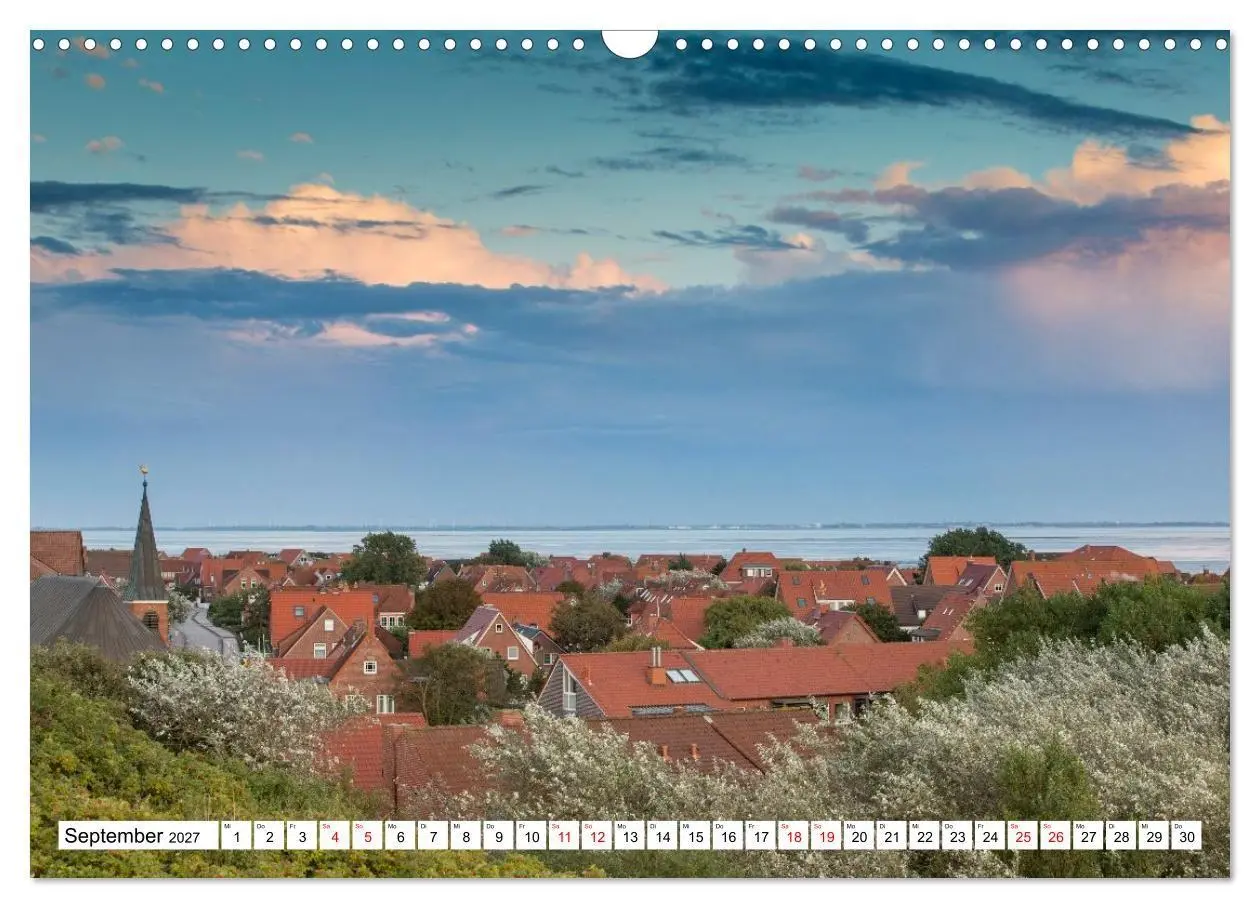This screenshot has height=908, width=1260.
Task: Select the red weekend date 18
Action: (x=793, y=836)
